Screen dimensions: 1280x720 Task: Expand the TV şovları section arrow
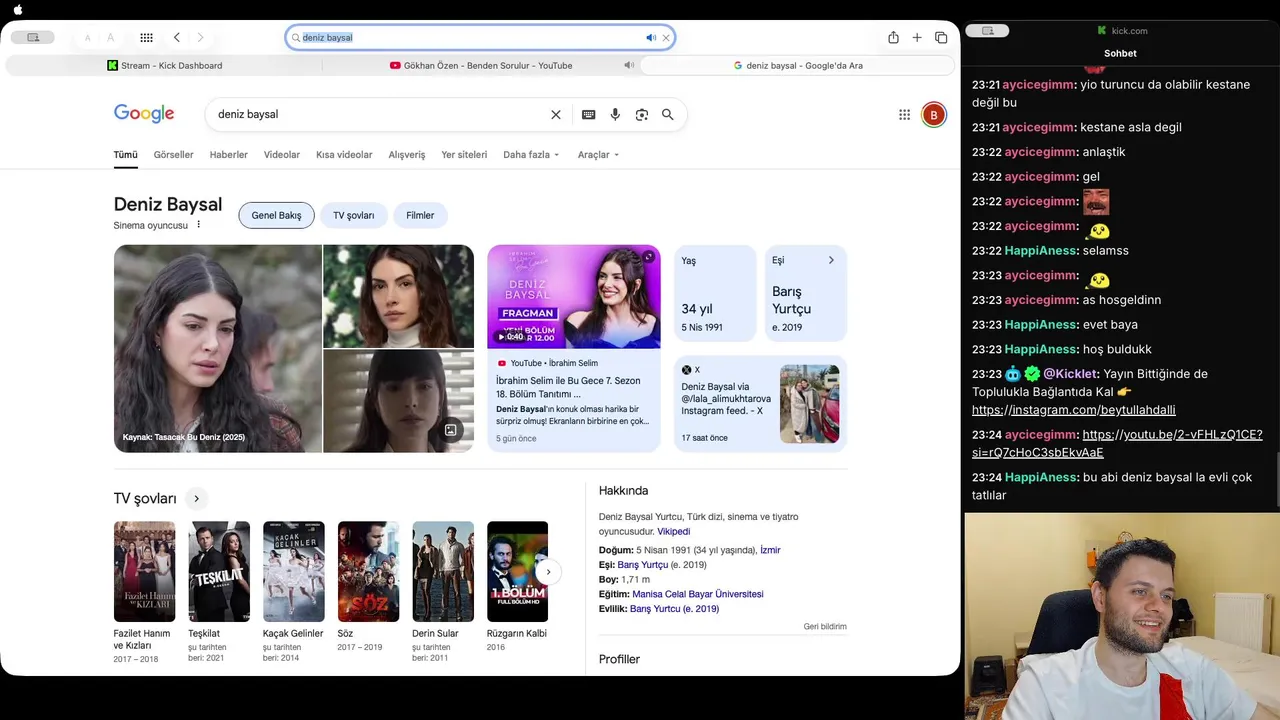click(x=196, y=498)
